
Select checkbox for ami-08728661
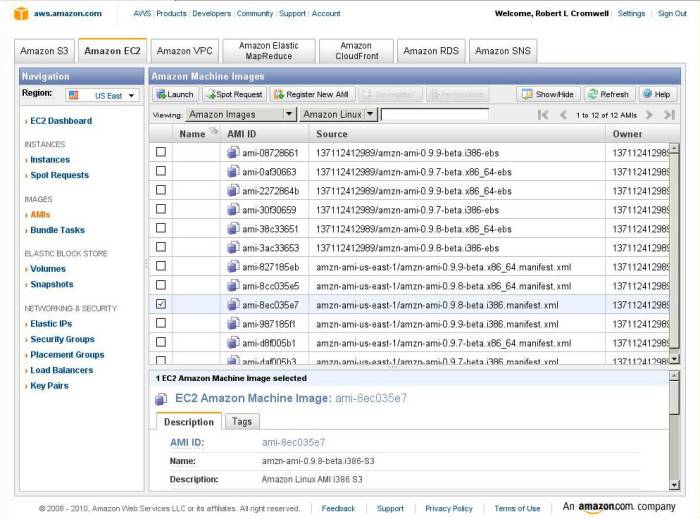click(161, 152)
